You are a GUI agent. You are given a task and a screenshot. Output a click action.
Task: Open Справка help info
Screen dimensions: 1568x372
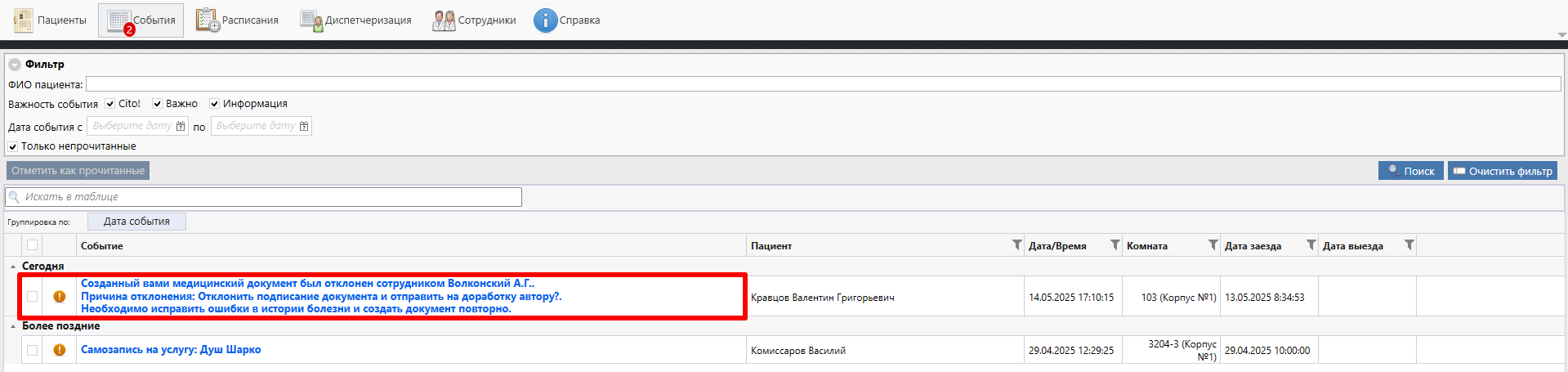point(567,20)
